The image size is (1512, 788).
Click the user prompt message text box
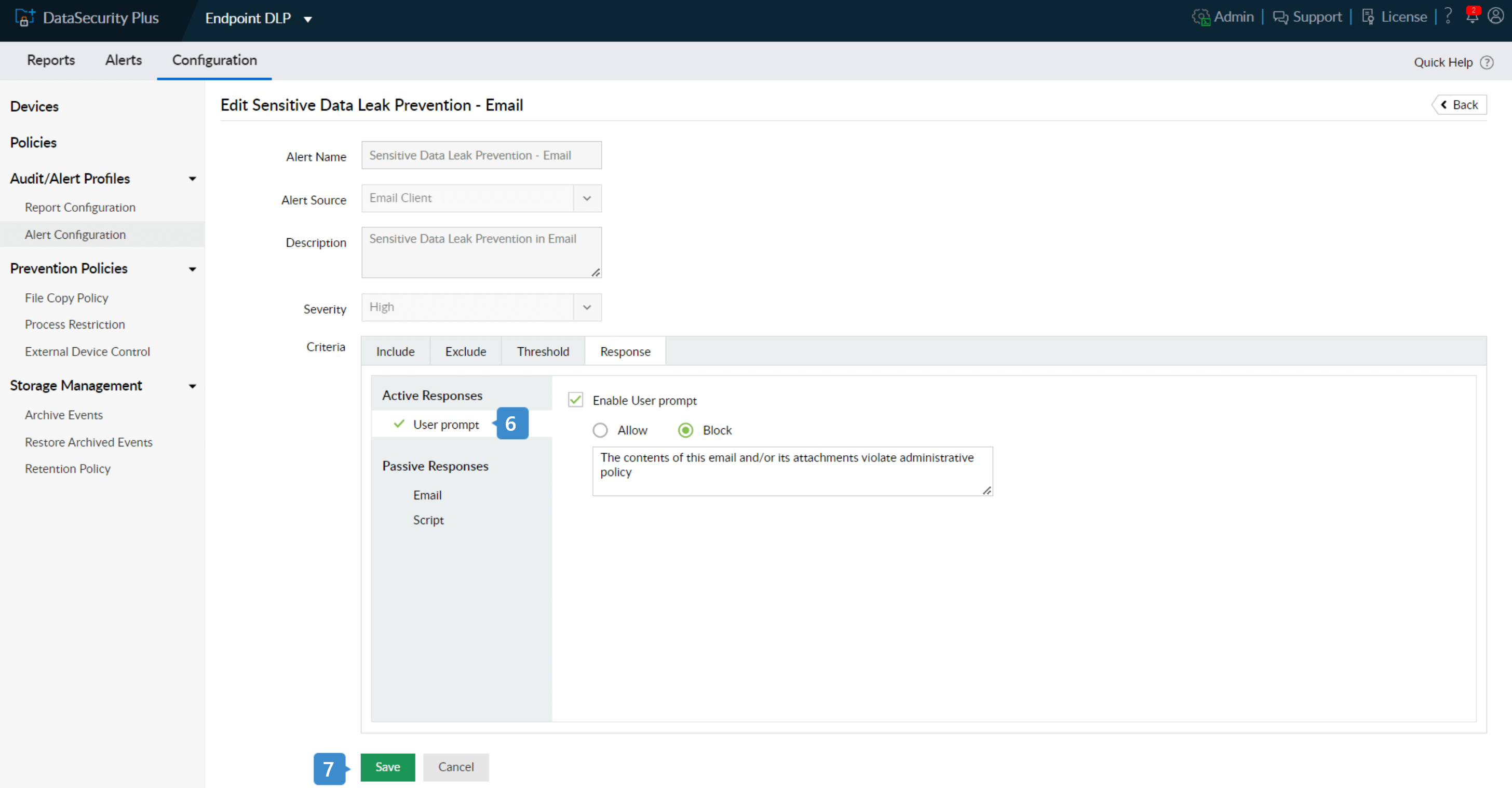(x=792, y=471)
